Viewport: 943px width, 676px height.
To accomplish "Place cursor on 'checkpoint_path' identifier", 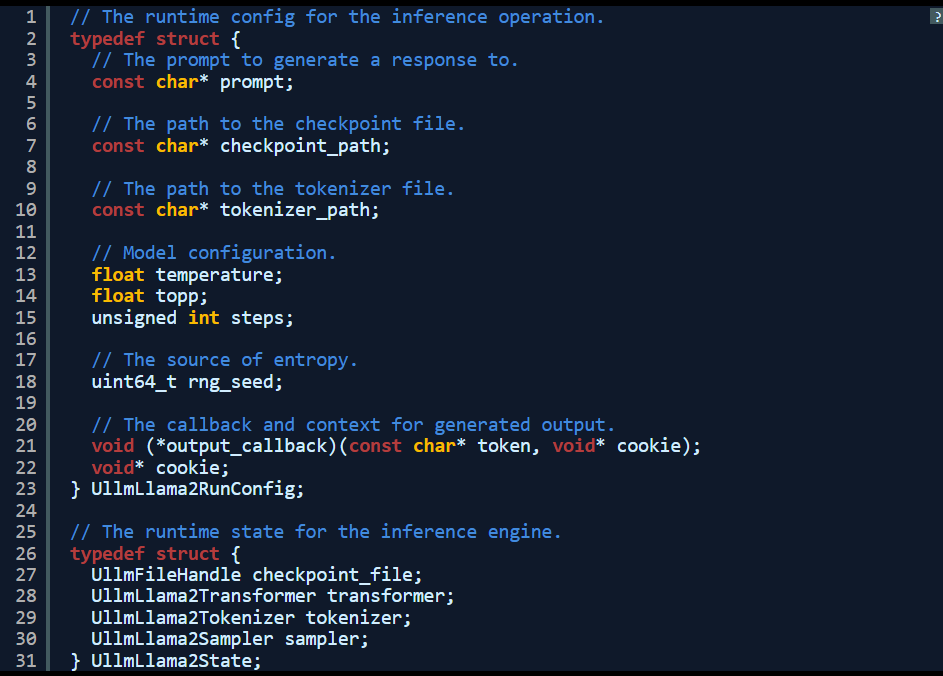I will (x=300, y=146).
